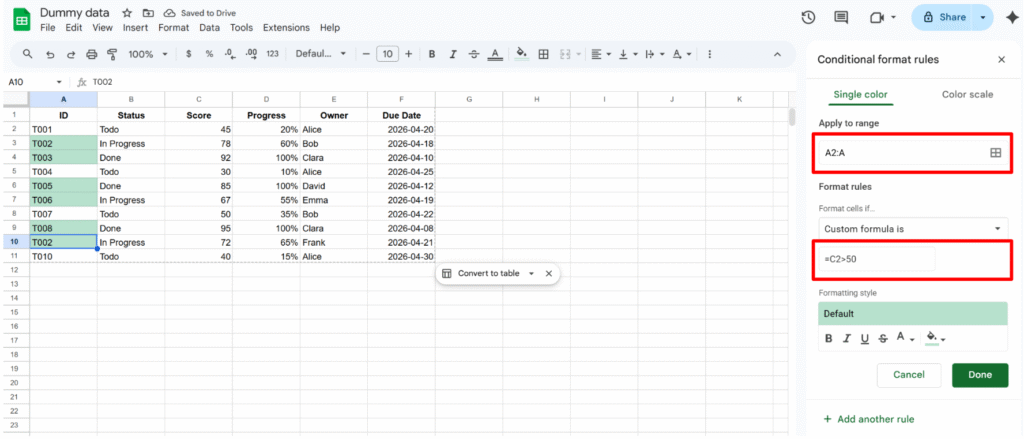Open the comments icon in the header
The image size is (1024, 439).
[x=841, y=17]
